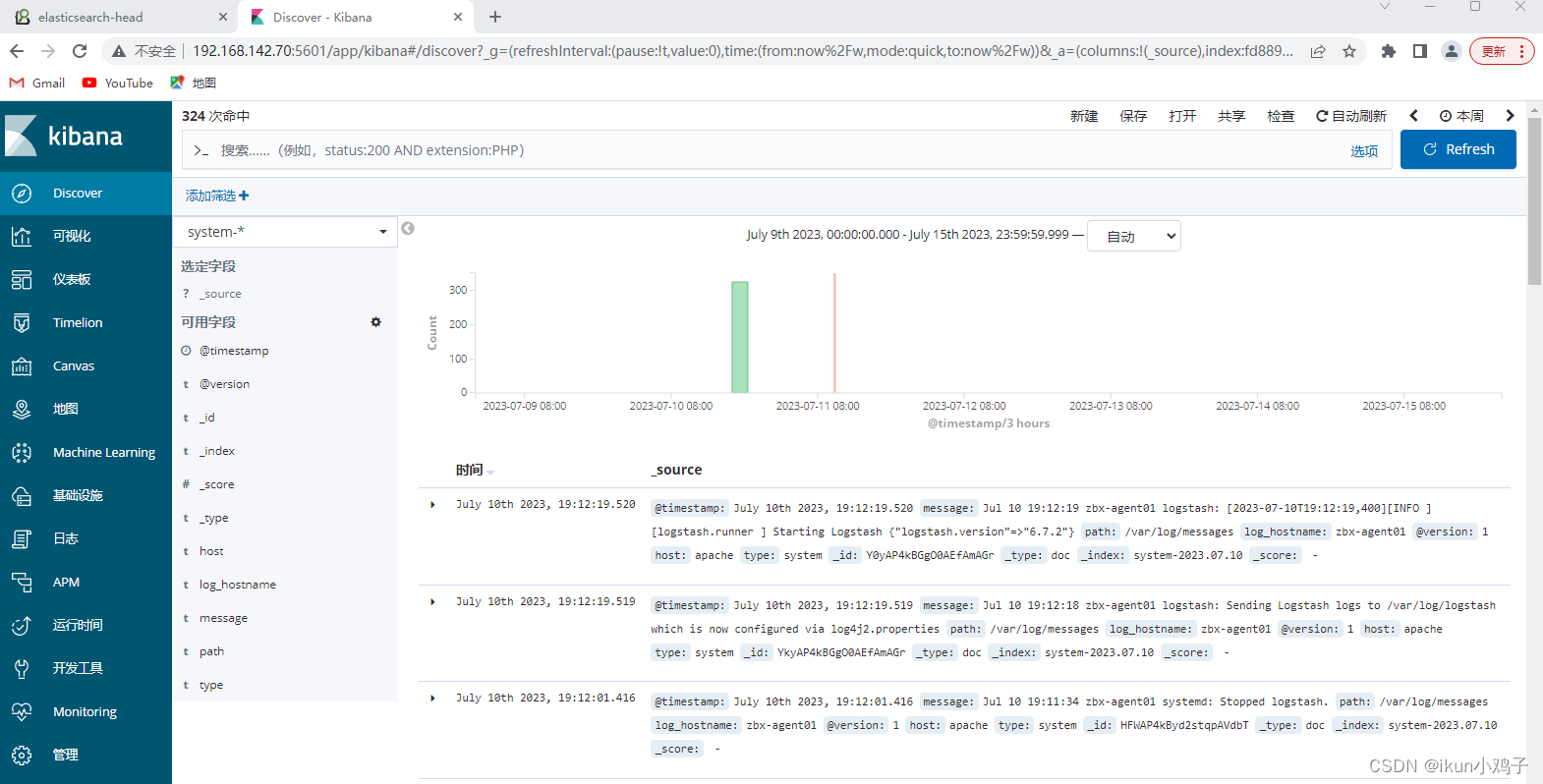Open the 地图 maps sidebar icon
Viewport: 1543px width, 784px height.
coord(22,410)
